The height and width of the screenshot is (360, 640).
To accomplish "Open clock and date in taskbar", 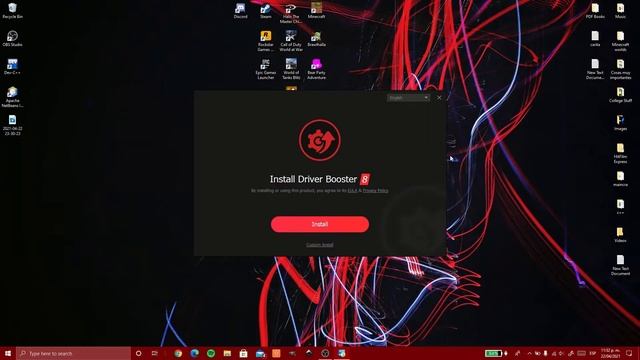I will pyautogui.click(x=611, y=353).
